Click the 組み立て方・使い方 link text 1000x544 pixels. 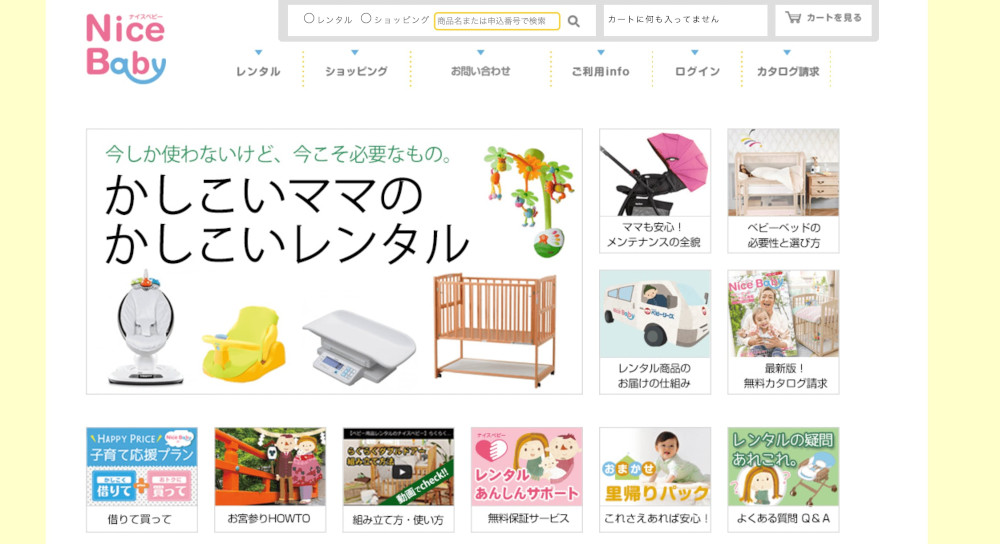coord(398,520)
